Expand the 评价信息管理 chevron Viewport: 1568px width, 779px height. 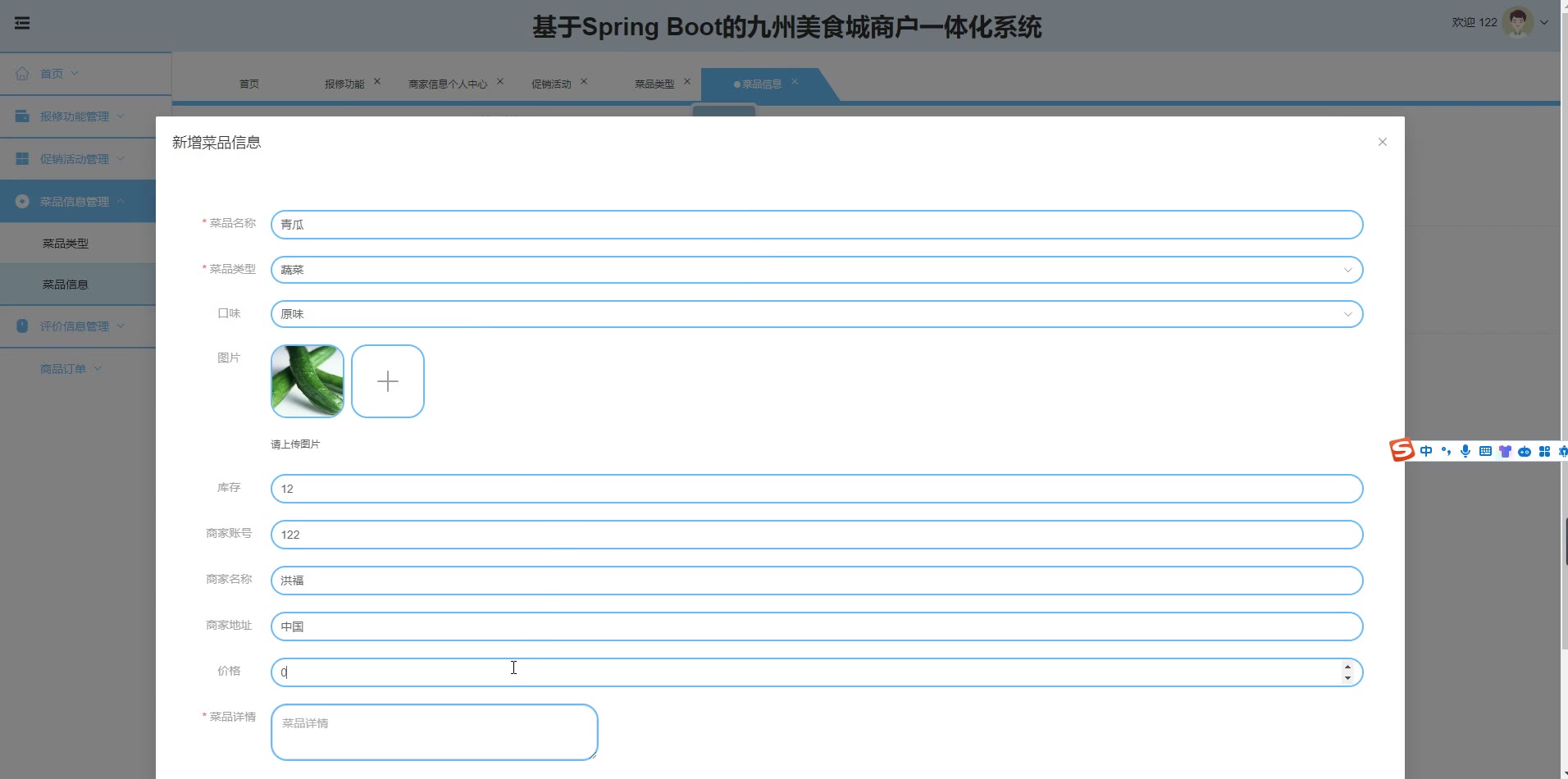121,326
